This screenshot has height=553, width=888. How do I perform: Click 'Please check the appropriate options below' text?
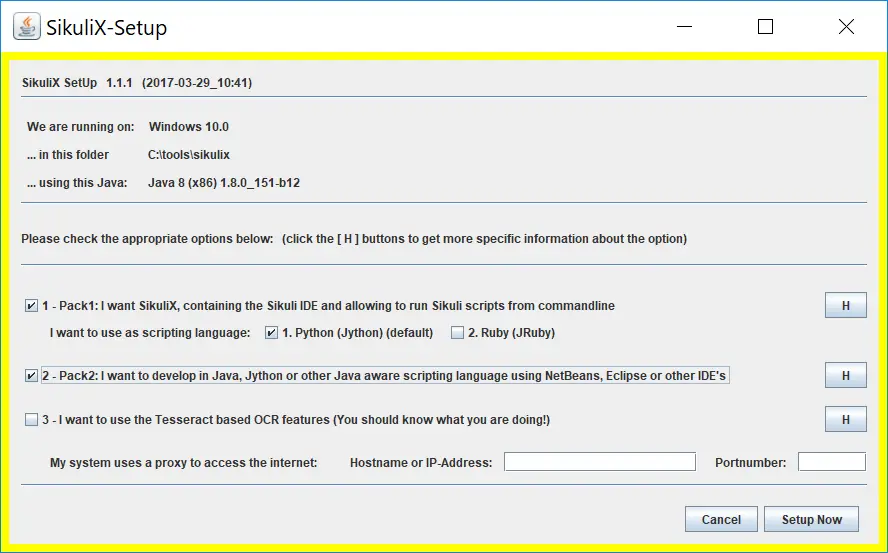coord(147,239)
